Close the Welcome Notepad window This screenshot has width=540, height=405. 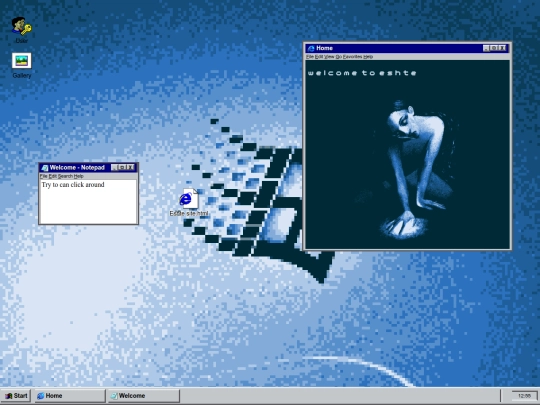130,168
